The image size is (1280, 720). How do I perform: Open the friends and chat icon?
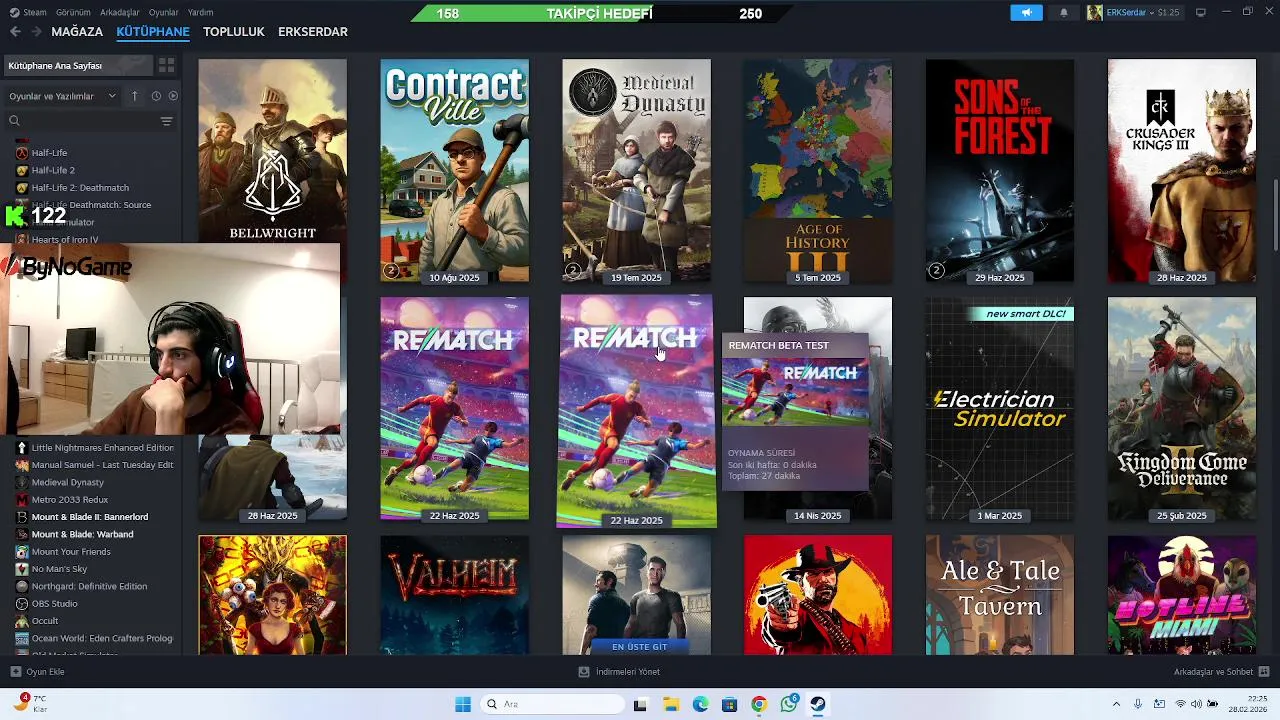click(x=1264, y=672)
